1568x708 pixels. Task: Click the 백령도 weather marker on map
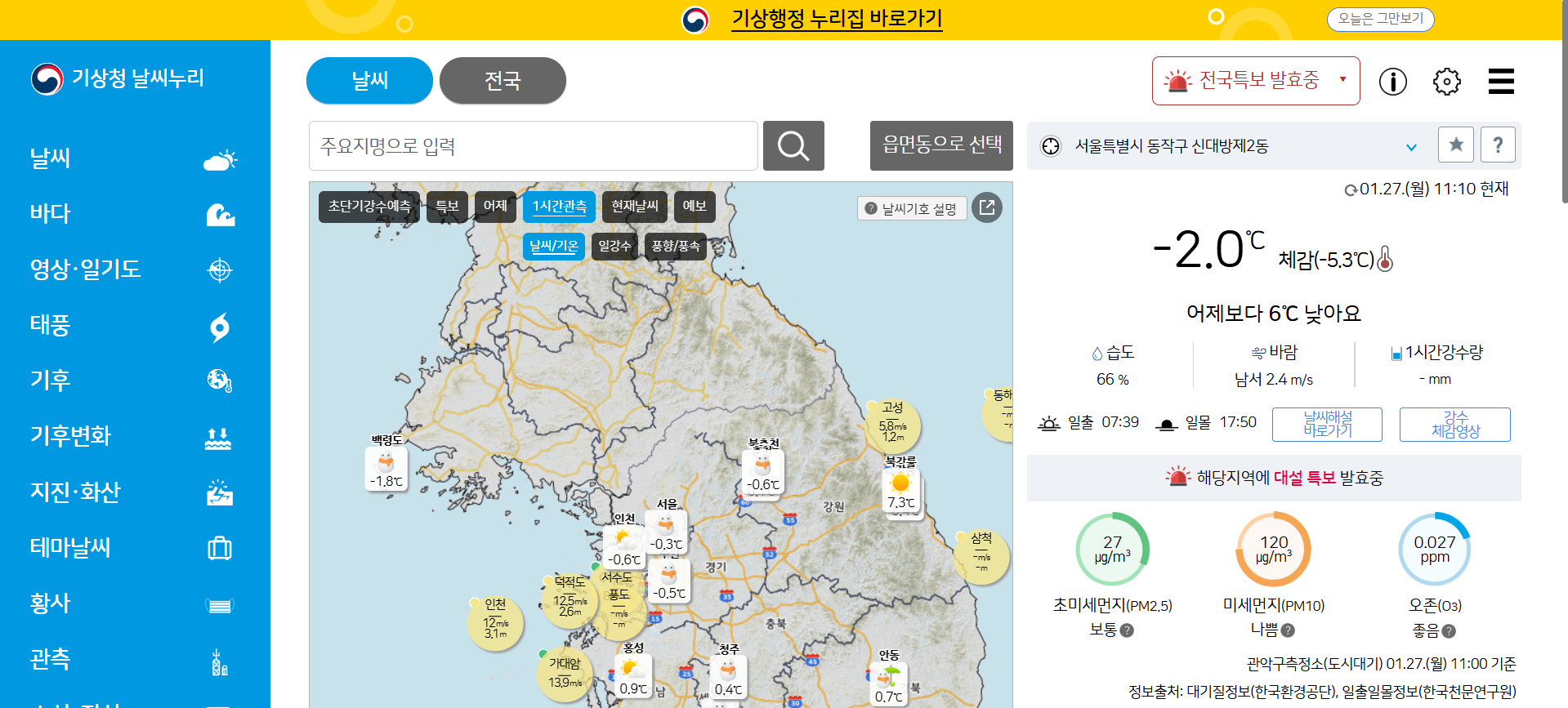[386, 469]
